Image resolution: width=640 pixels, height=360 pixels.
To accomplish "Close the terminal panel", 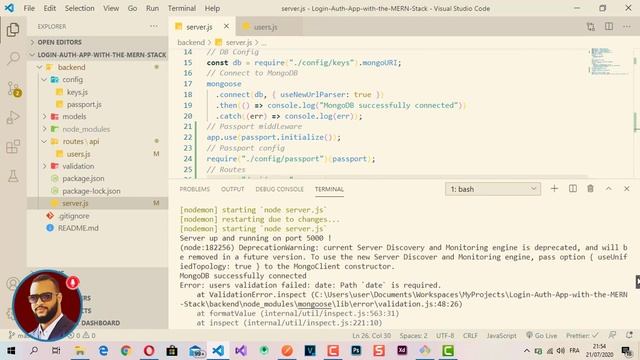I will (627, 189).
